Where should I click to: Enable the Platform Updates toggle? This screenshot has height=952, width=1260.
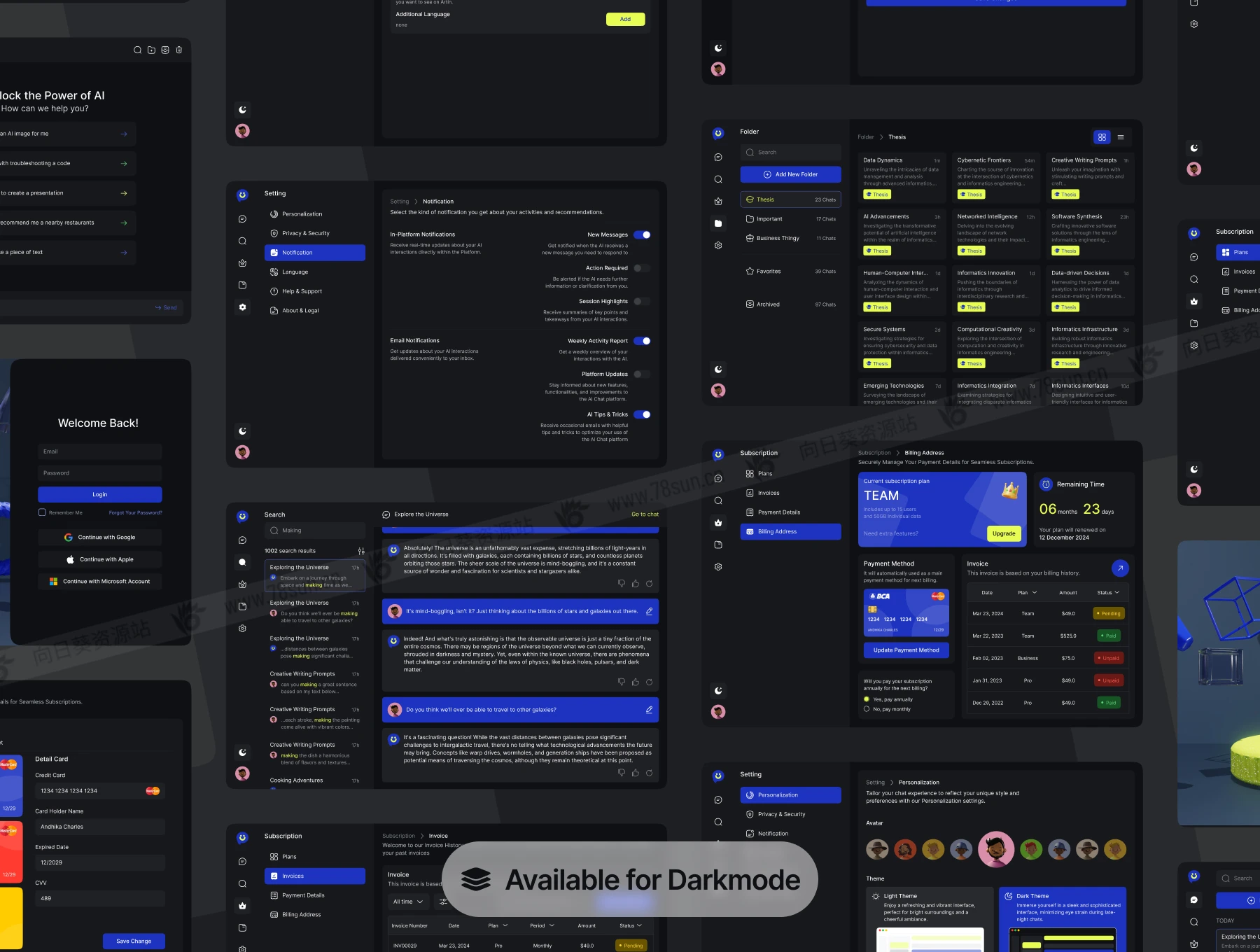pyautogui.click(x=642, y=374)
